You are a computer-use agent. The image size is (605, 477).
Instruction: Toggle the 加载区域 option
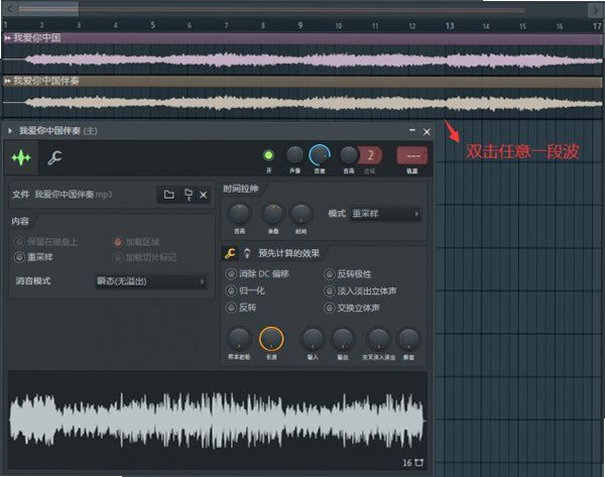coord(136,242)
